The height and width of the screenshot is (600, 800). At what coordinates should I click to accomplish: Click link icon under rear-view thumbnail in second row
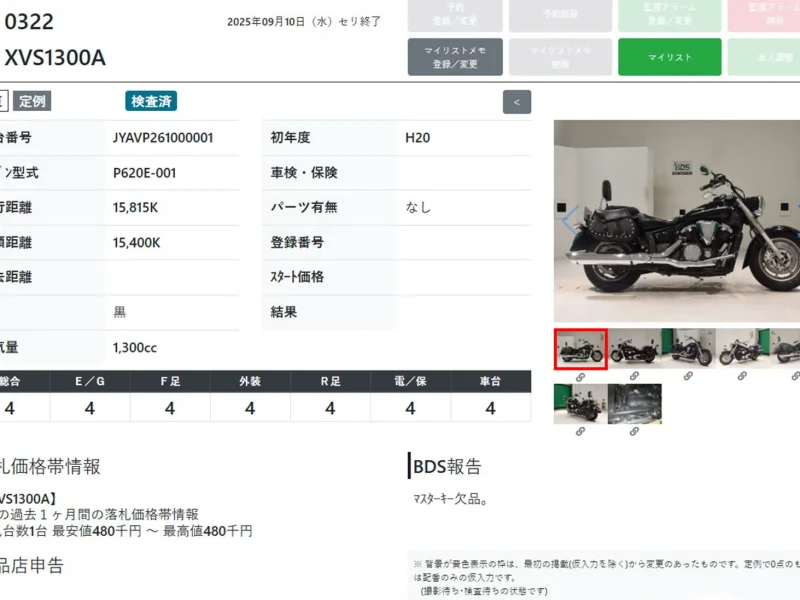(580, 432)
